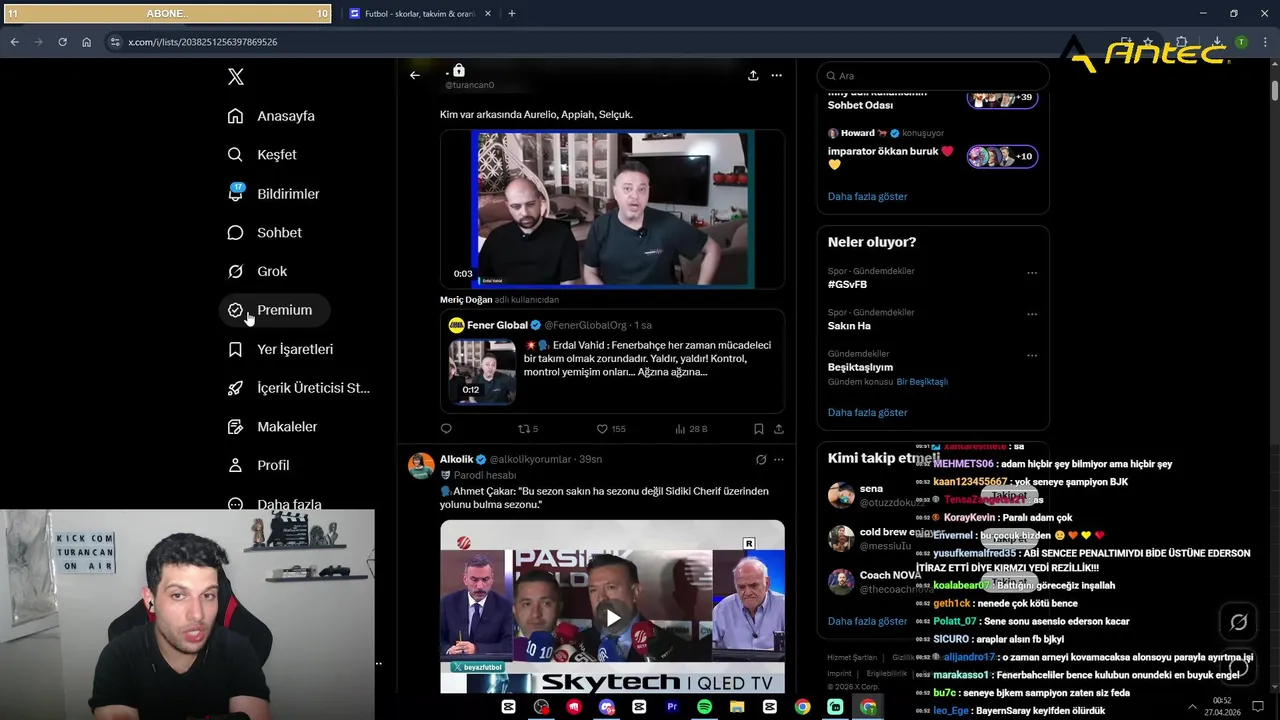Click the Hizmet Şartları footer link
The height and width of the screenshot is (720, 1280).
tap(852, 657)
